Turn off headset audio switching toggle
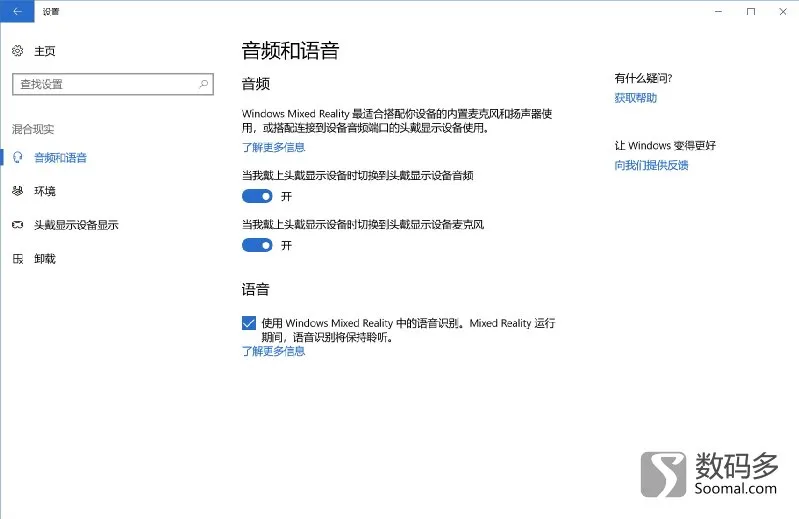 tap(257, 196)
